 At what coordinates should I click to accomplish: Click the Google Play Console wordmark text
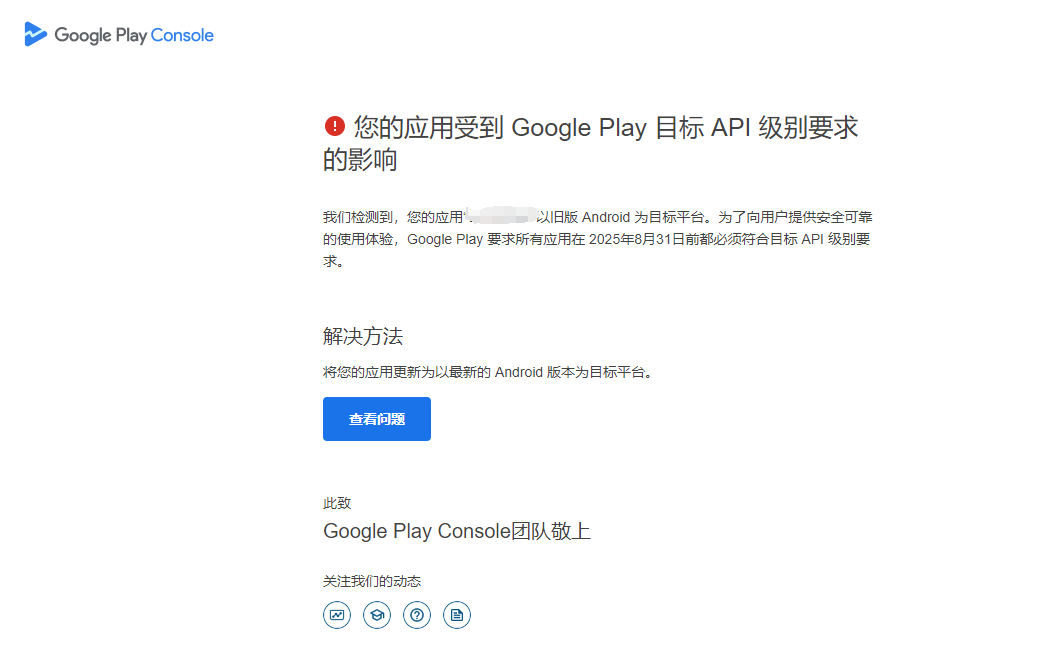click(134, 36)
